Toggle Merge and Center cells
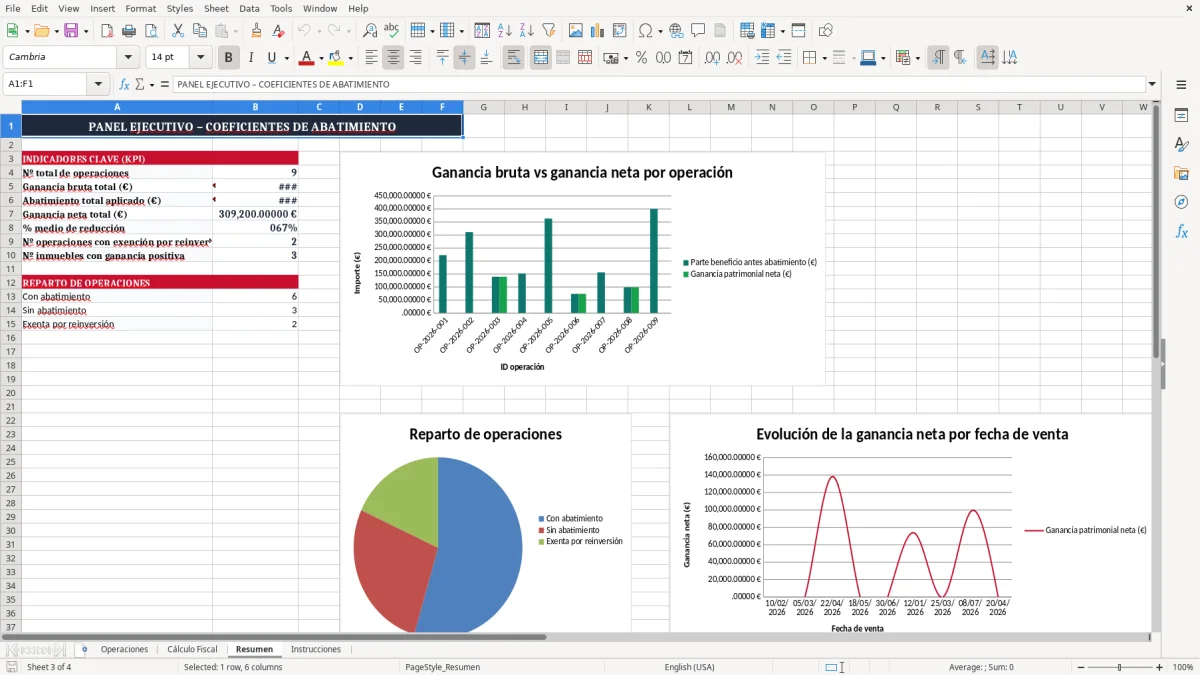The height and width of the screenshot is (675, 1200). pos(541,58)
